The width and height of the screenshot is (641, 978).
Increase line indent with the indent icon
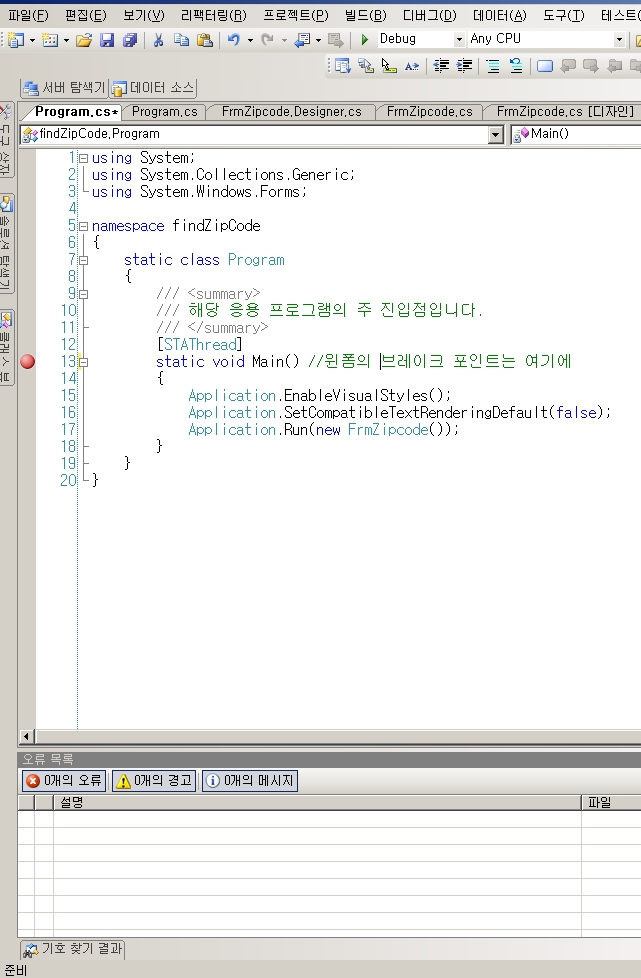(465, 66)
